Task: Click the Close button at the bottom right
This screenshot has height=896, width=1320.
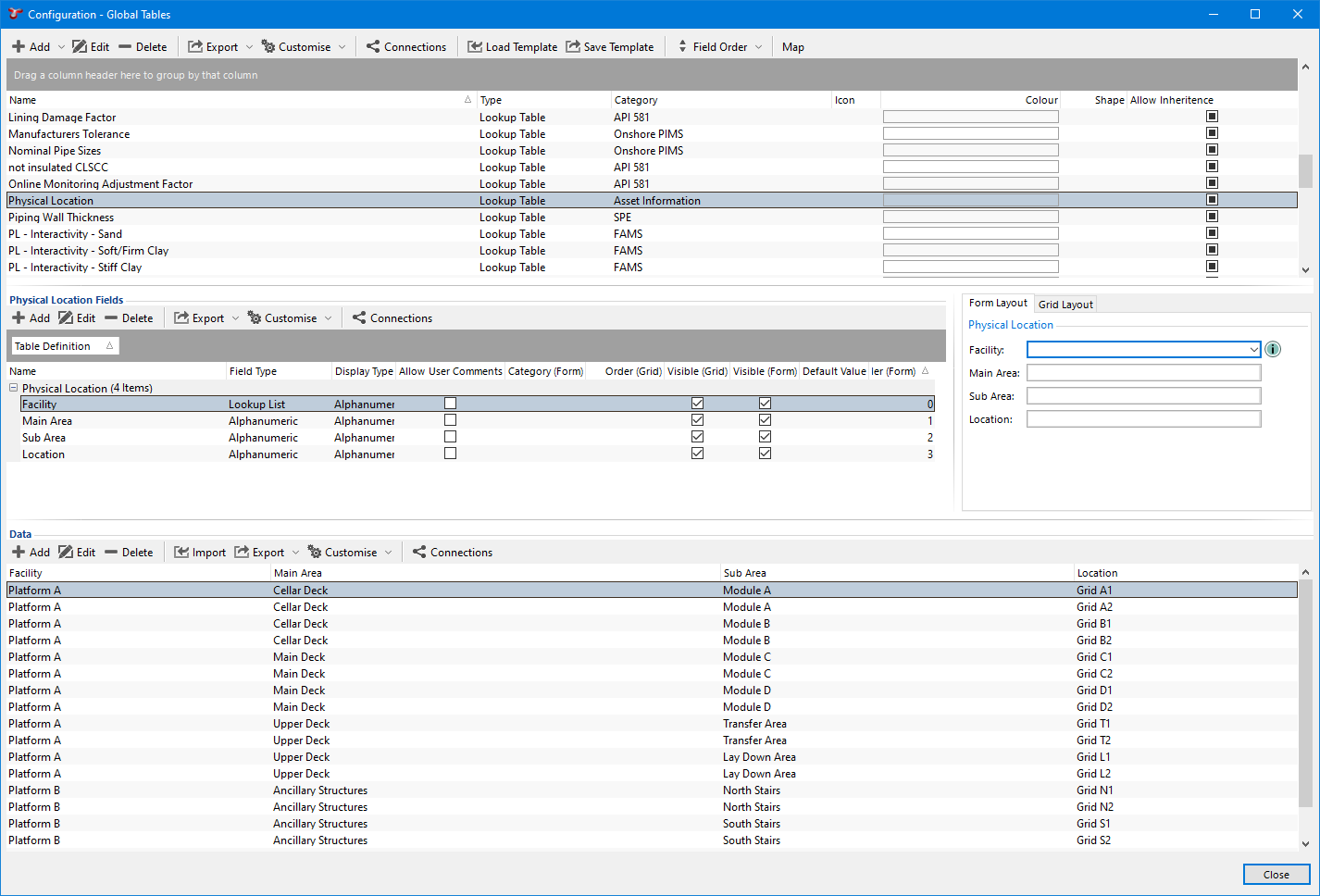Action: 1276,875
